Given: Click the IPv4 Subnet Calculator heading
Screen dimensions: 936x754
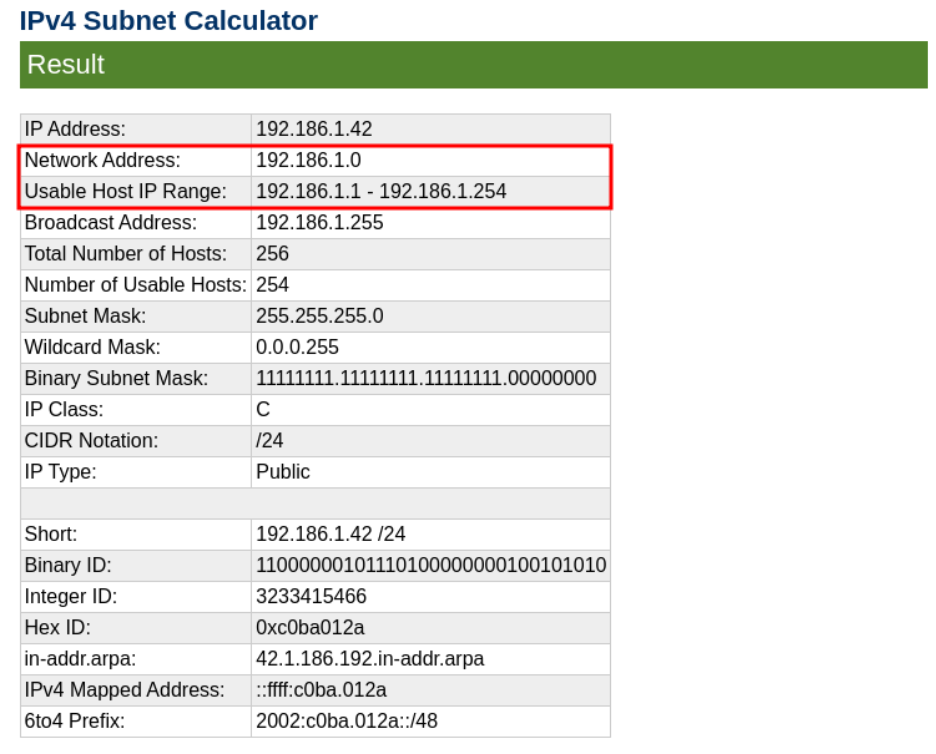Looking at the screenshot, I should [168, 20].
